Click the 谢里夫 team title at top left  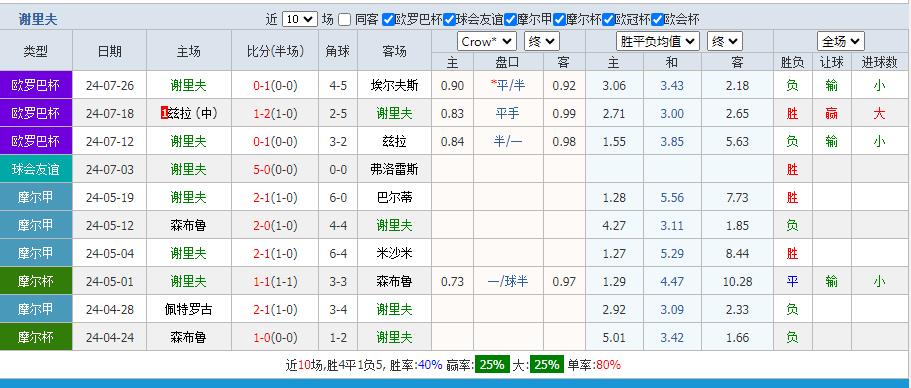point(38,20)
